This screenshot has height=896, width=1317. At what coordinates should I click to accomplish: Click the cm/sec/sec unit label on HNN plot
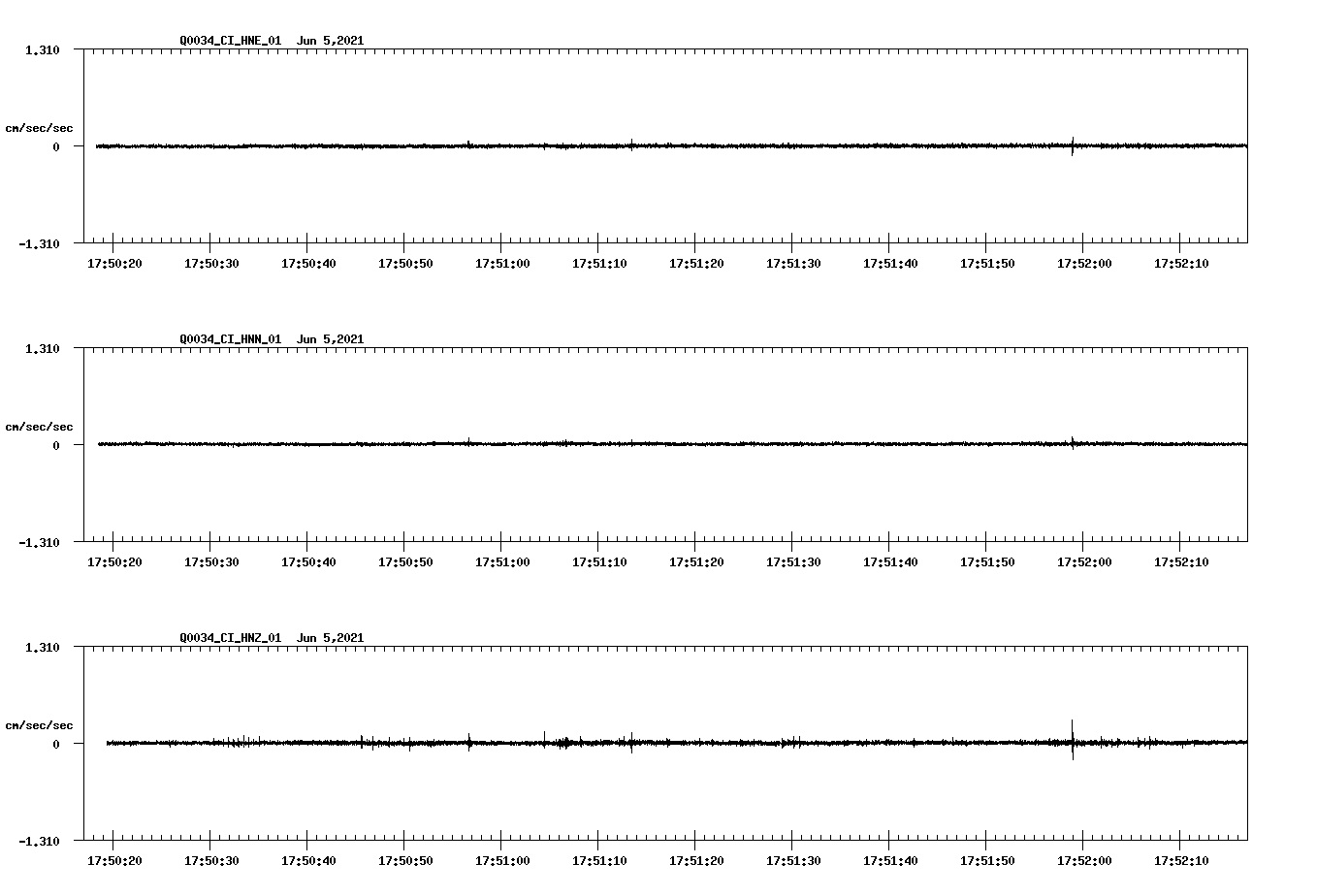click(x=39, y=427)
